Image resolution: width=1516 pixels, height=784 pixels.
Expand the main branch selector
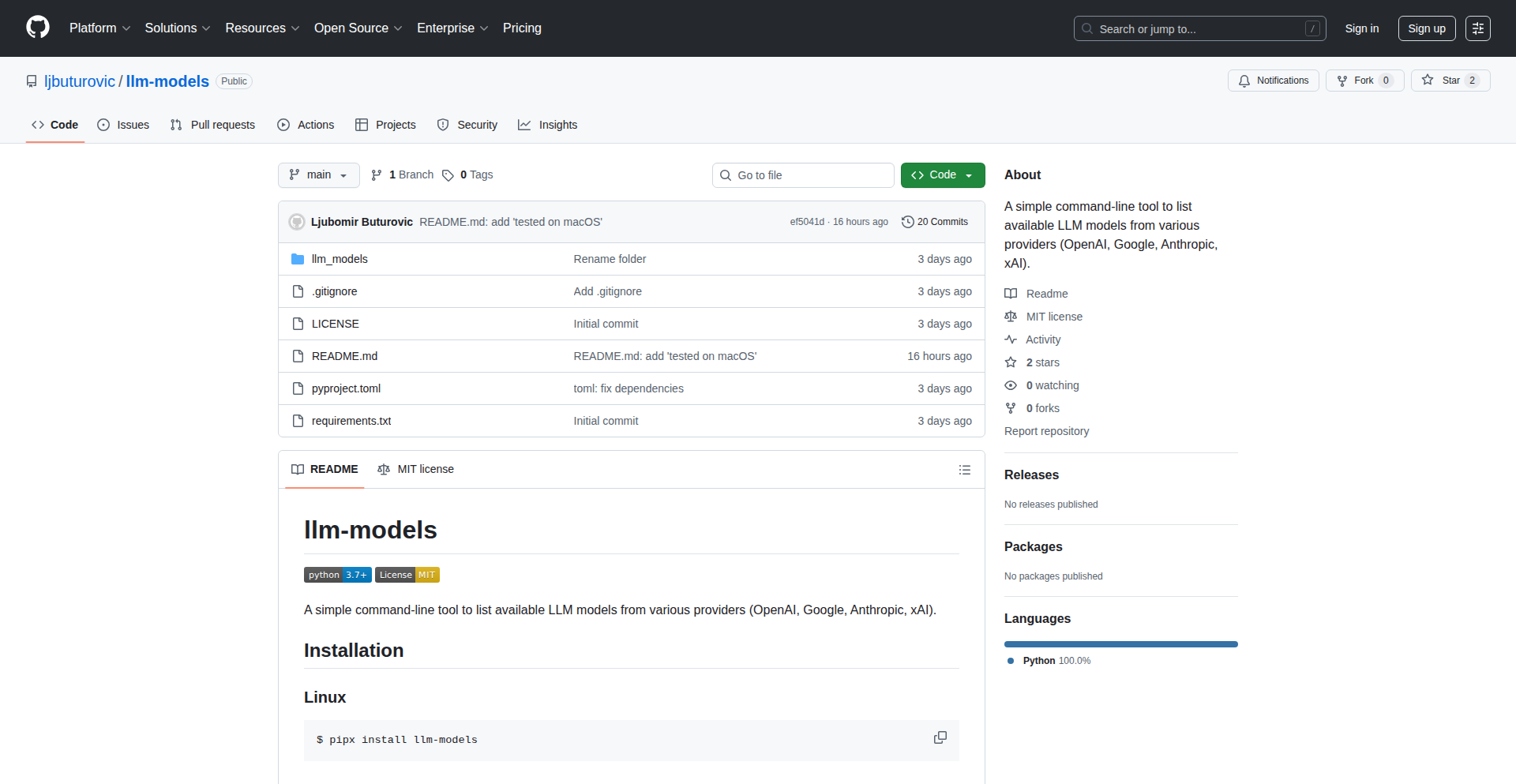tap(318, 175)
